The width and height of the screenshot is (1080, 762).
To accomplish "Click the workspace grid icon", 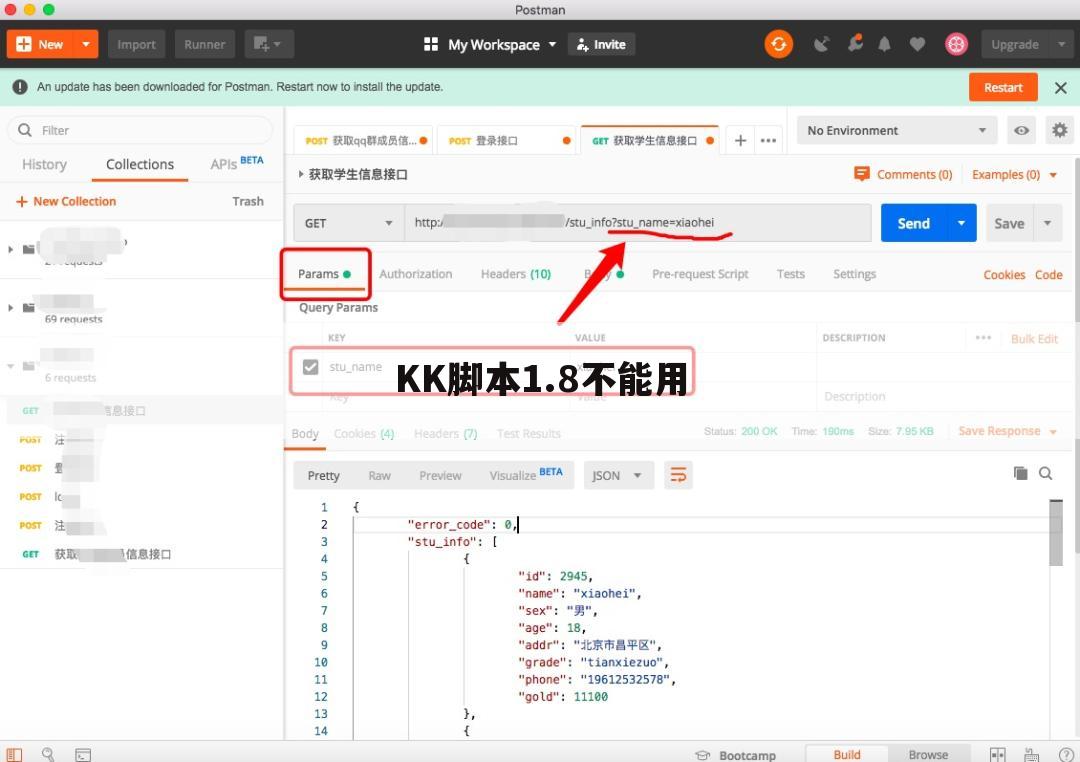I will [430, 44].
